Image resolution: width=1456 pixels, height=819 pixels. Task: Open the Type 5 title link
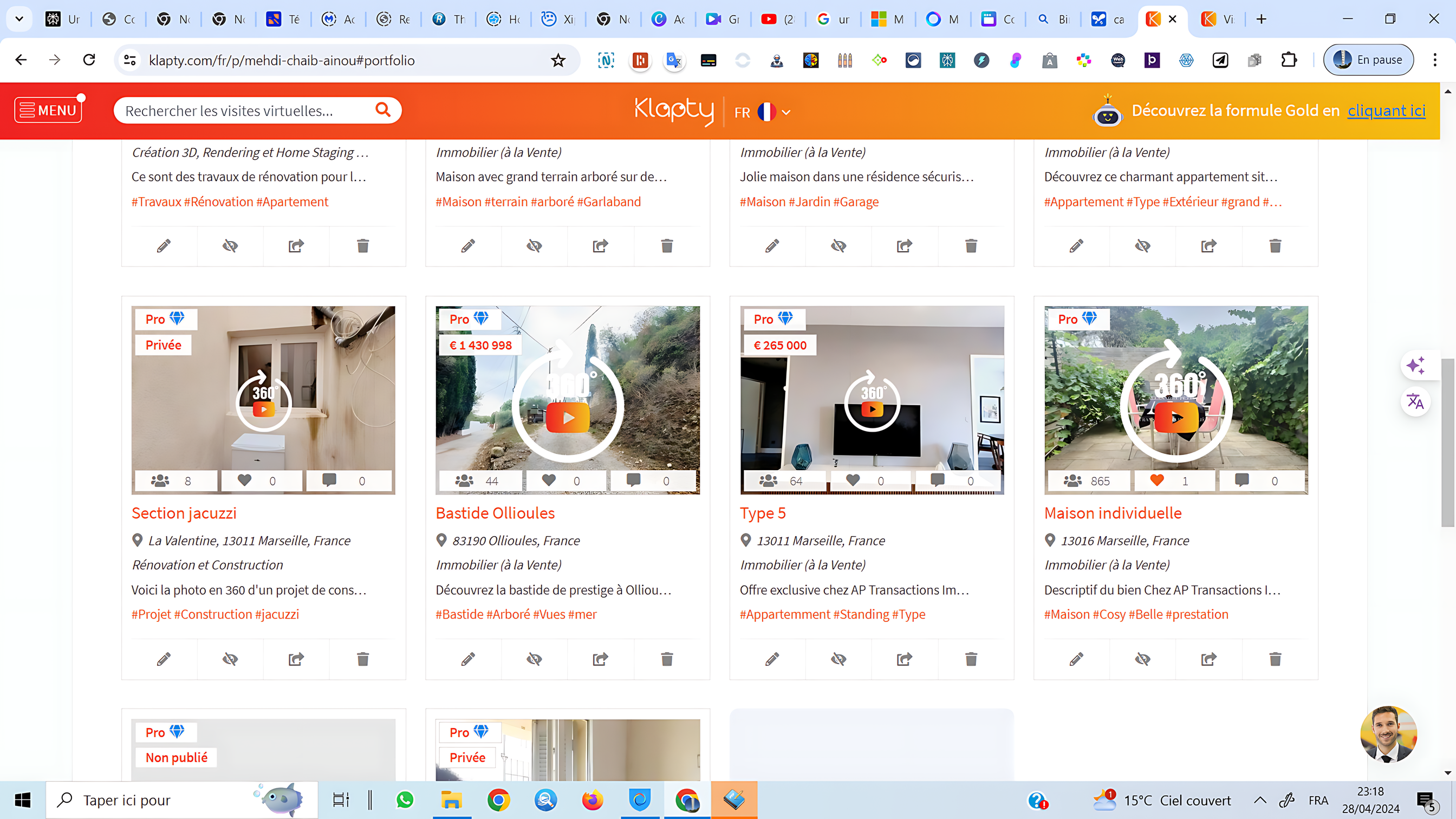(763, 513)
